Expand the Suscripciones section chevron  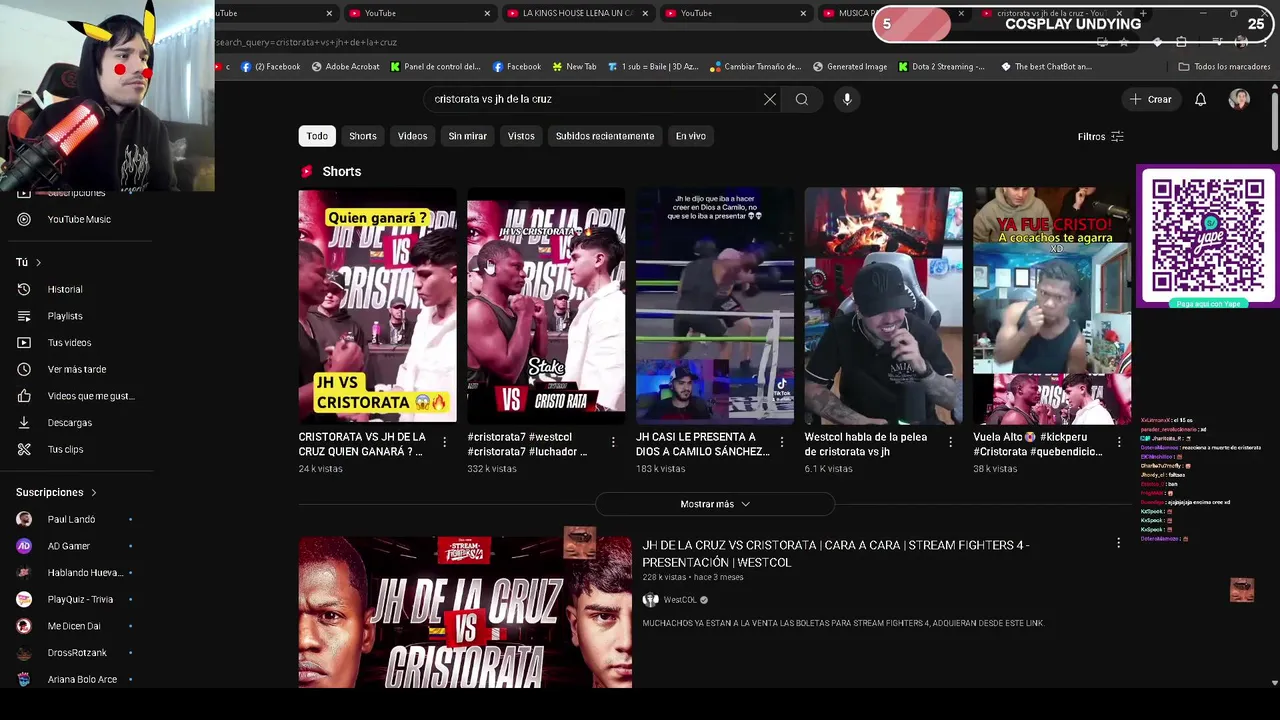pos(94,492)
